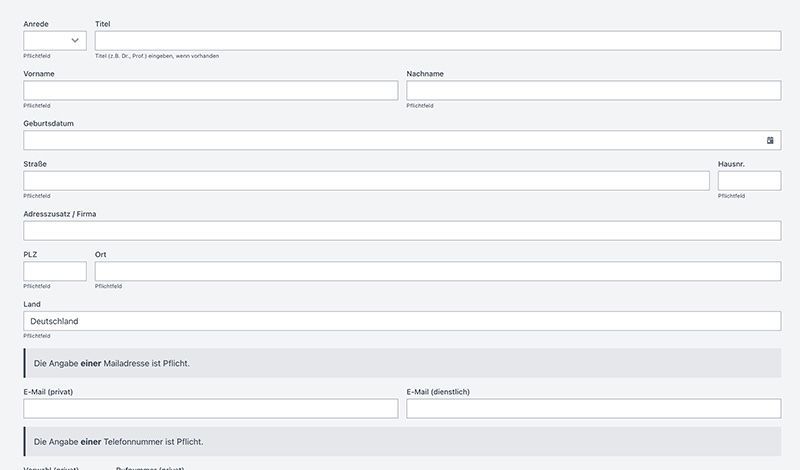The height and width of the screenshot is (470, 800).
Task: Click inside the Geburtsdatum date field
Action: (390, 141)
